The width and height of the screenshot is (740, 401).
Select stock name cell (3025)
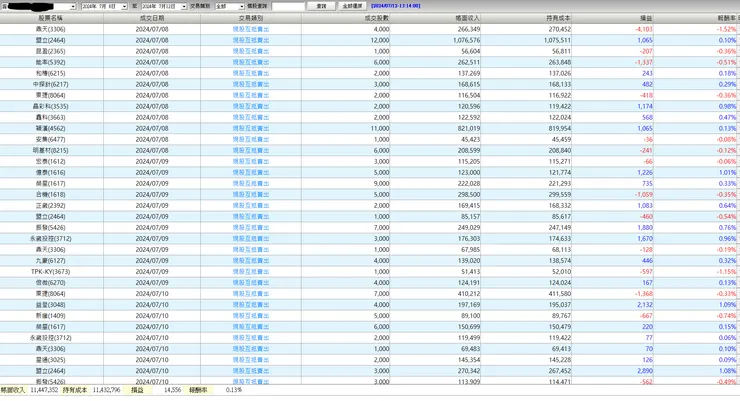click(50, 360)
